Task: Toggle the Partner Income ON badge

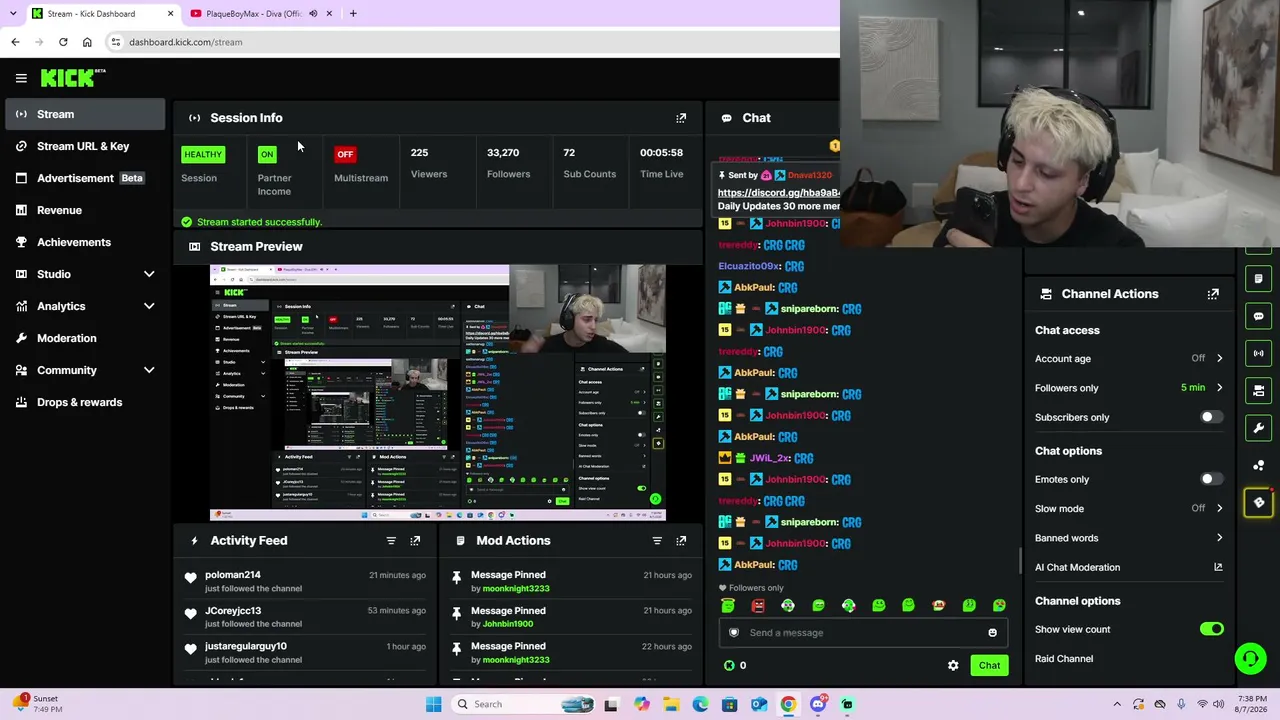Action: [x=267, y=154]
